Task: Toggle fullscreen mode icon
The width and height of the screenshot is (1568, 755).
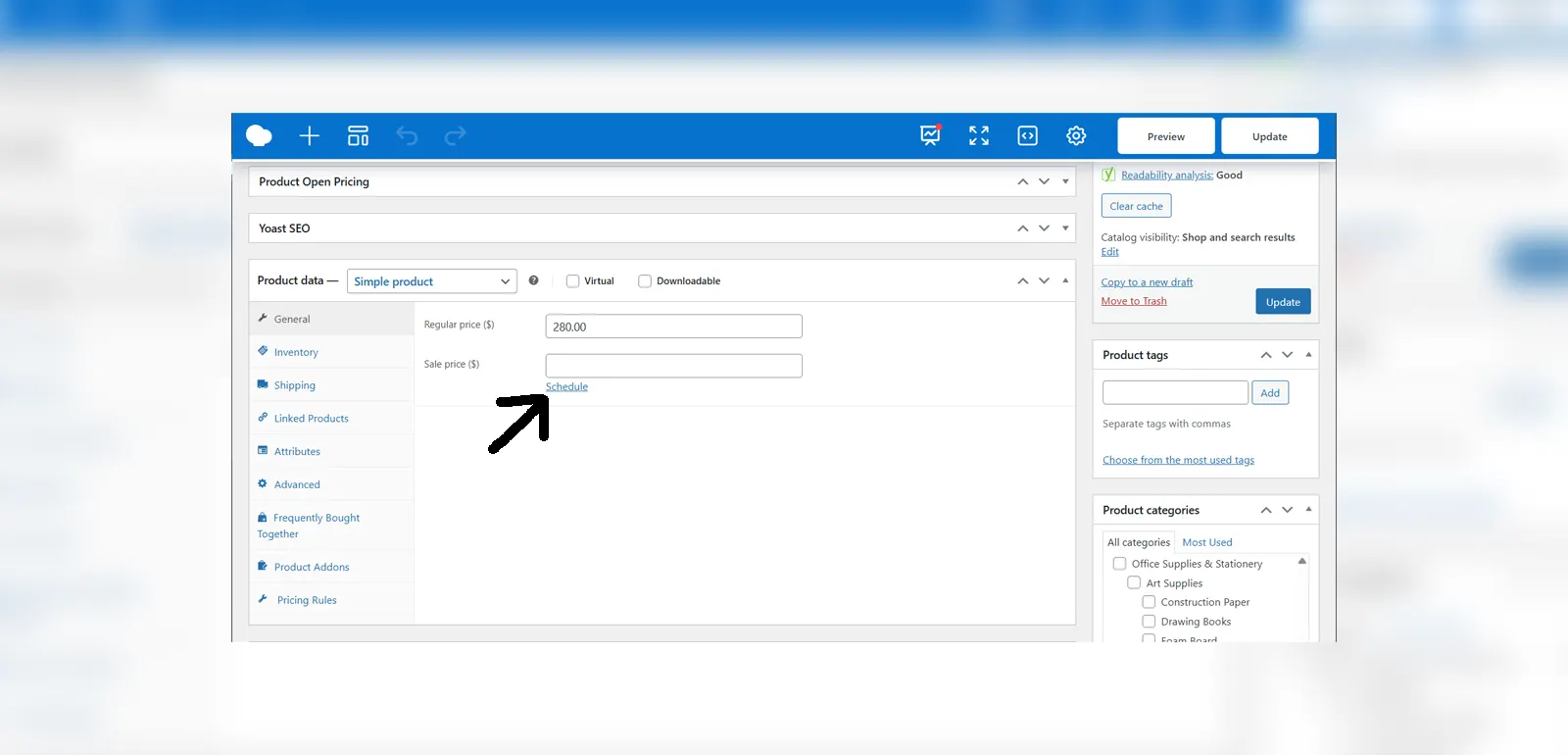Action: point(979,136)
